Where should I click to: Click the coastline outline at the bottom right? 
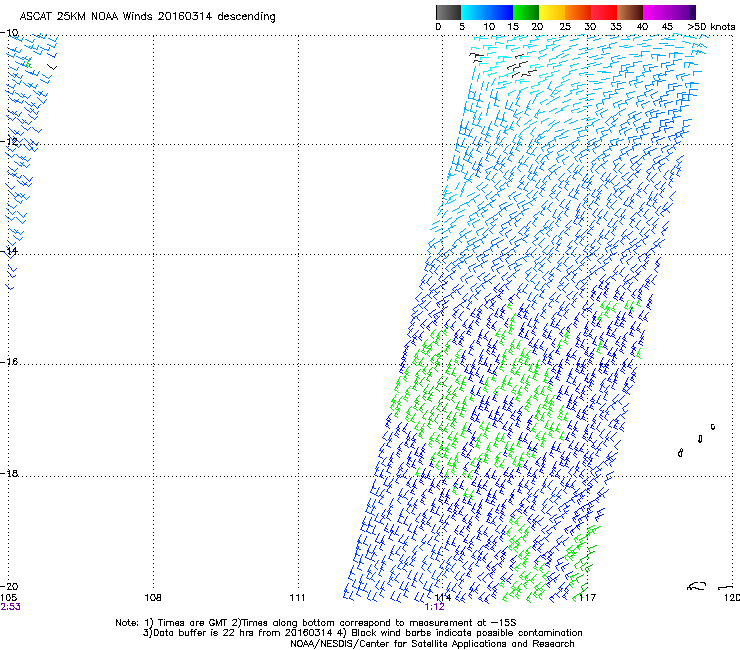click(697, 586)
